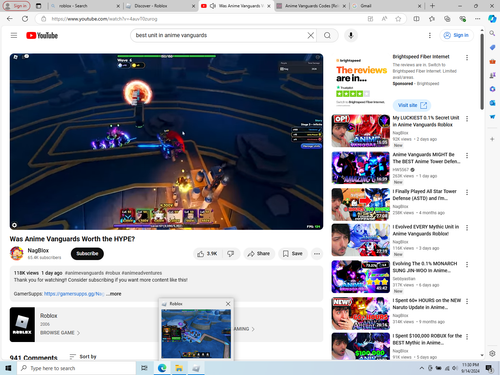
Task: Click Visit site on Brightspeed ad
Action: click(412, 105)
